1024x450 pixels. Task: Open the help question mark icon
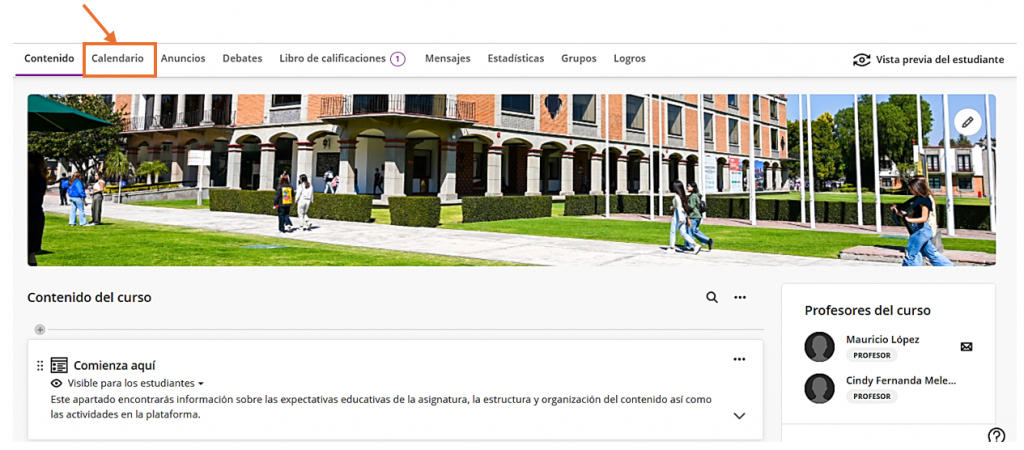997,435
